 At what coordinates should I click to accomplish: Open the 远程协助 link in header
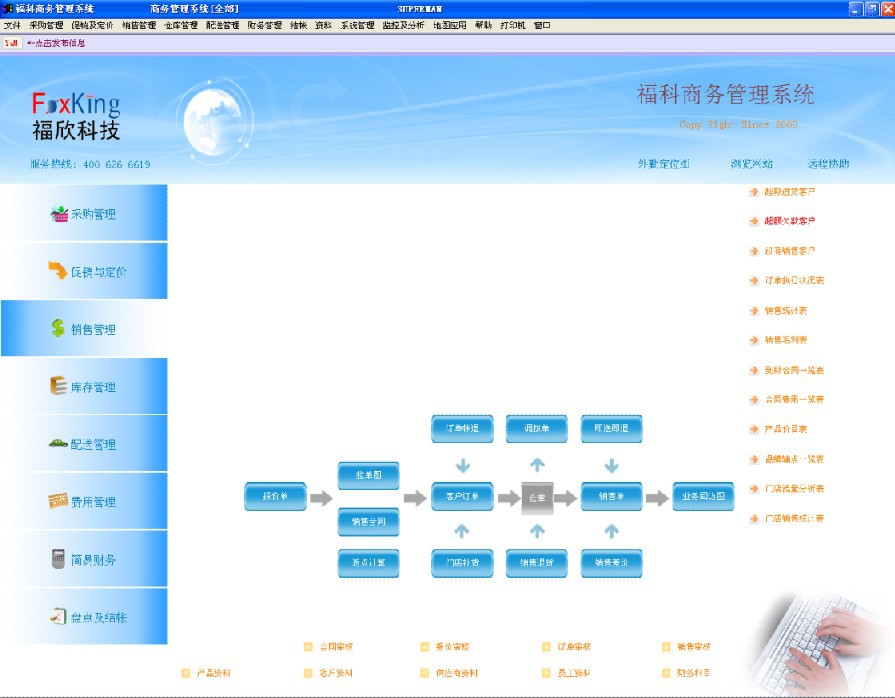click(828, 164)
